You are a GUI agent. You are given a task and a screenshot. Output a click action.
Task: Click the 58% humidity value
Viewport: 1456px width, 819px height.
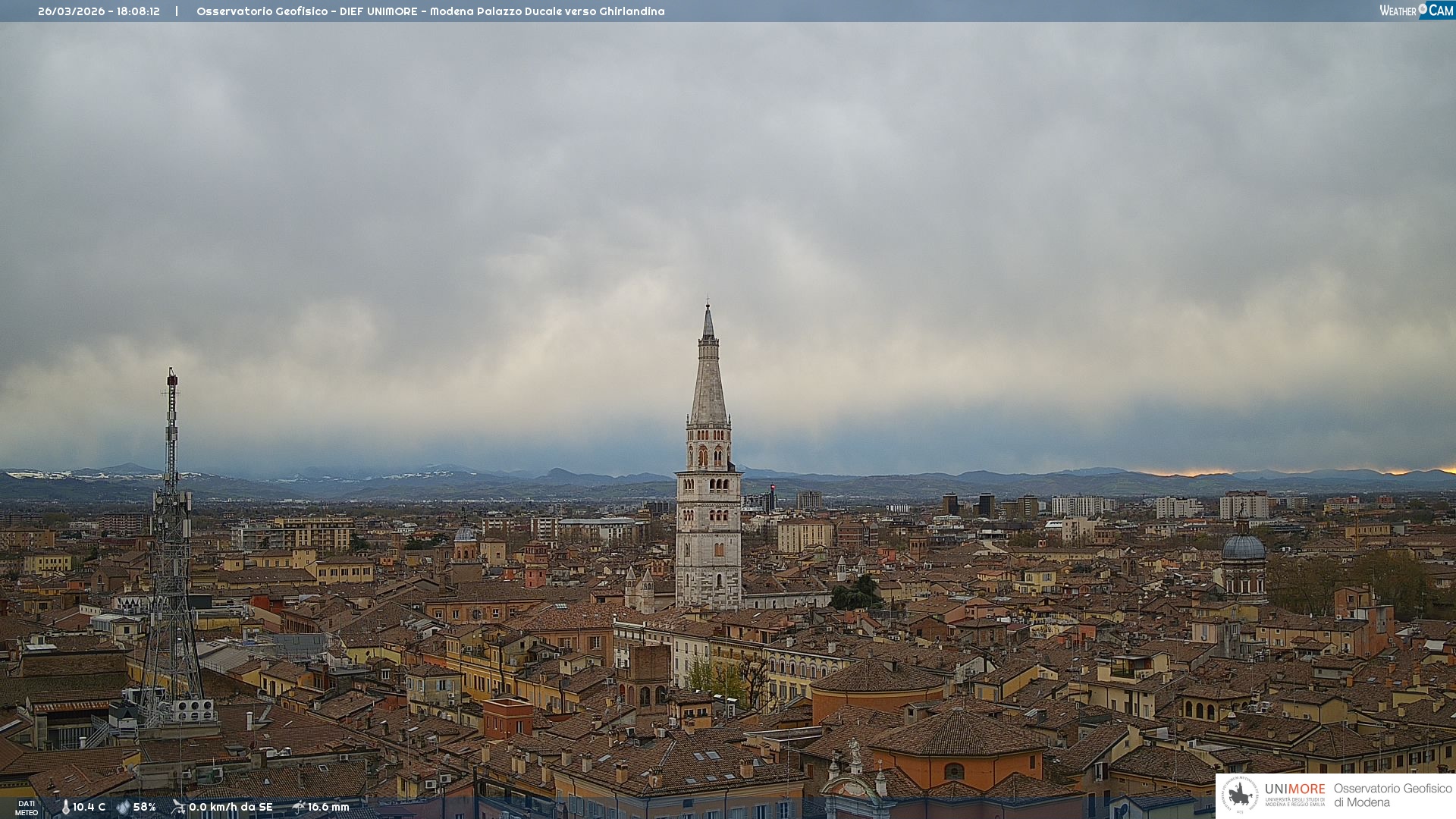click(x=144, y=808)
